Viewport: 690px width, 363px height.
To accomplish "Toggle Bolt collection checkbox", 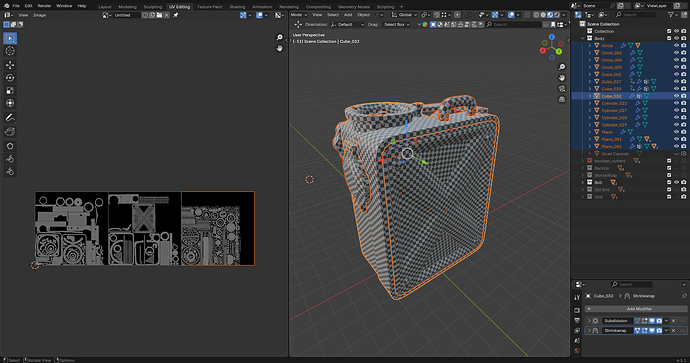I will (669, 182).
